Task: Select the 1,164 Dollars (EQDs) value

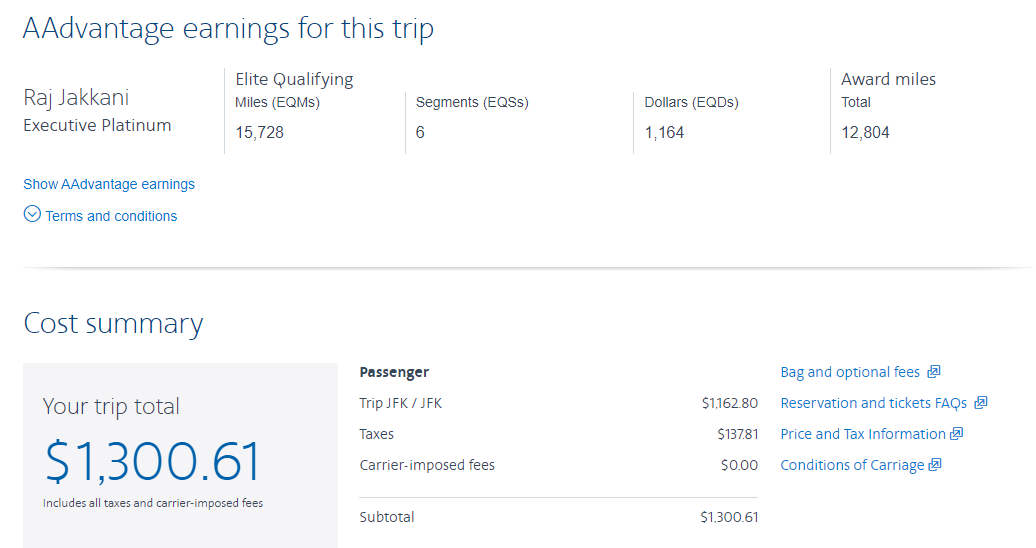Action: [x=664, y=133]
